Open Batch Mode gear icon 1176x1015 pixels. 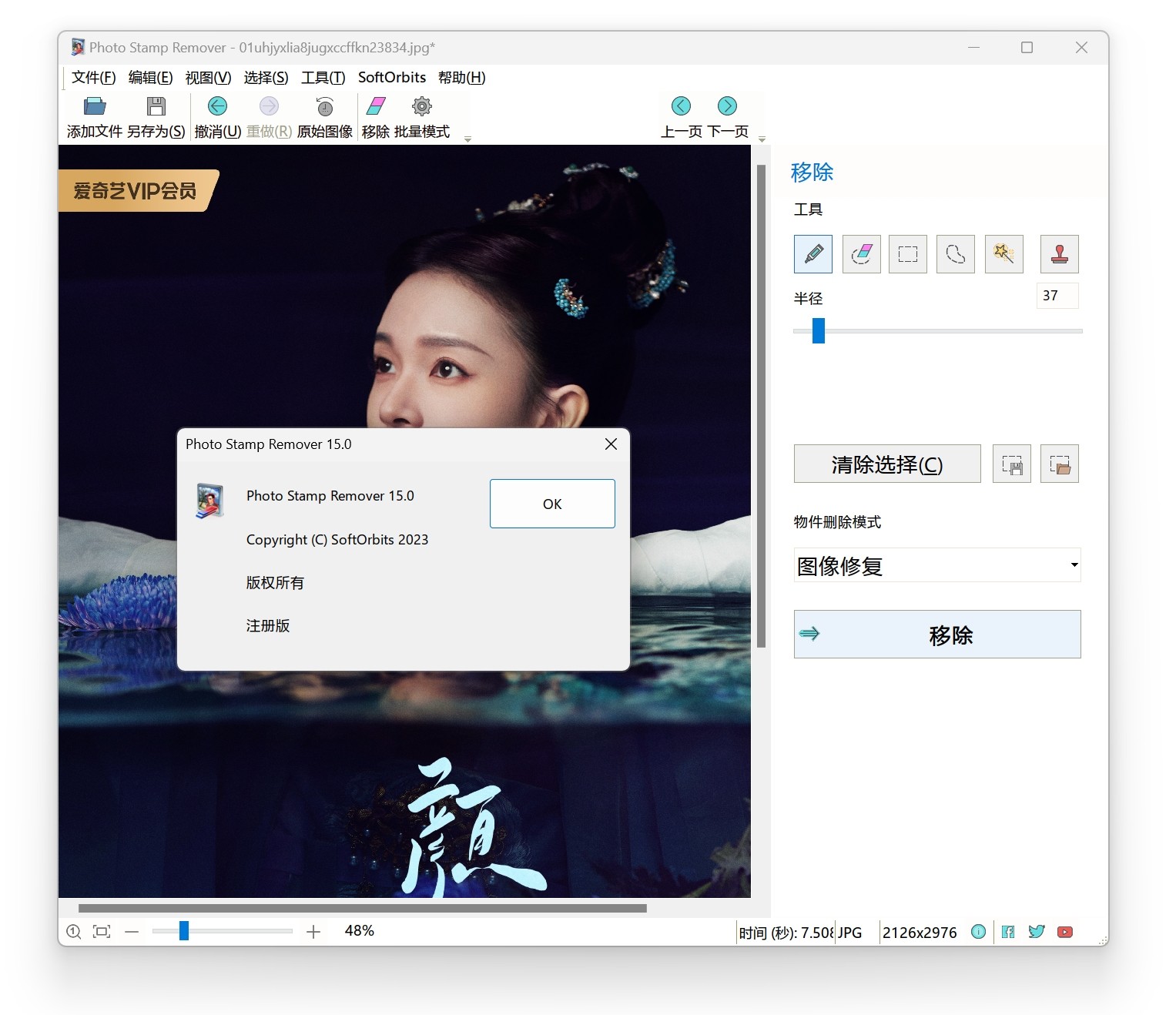422,106
